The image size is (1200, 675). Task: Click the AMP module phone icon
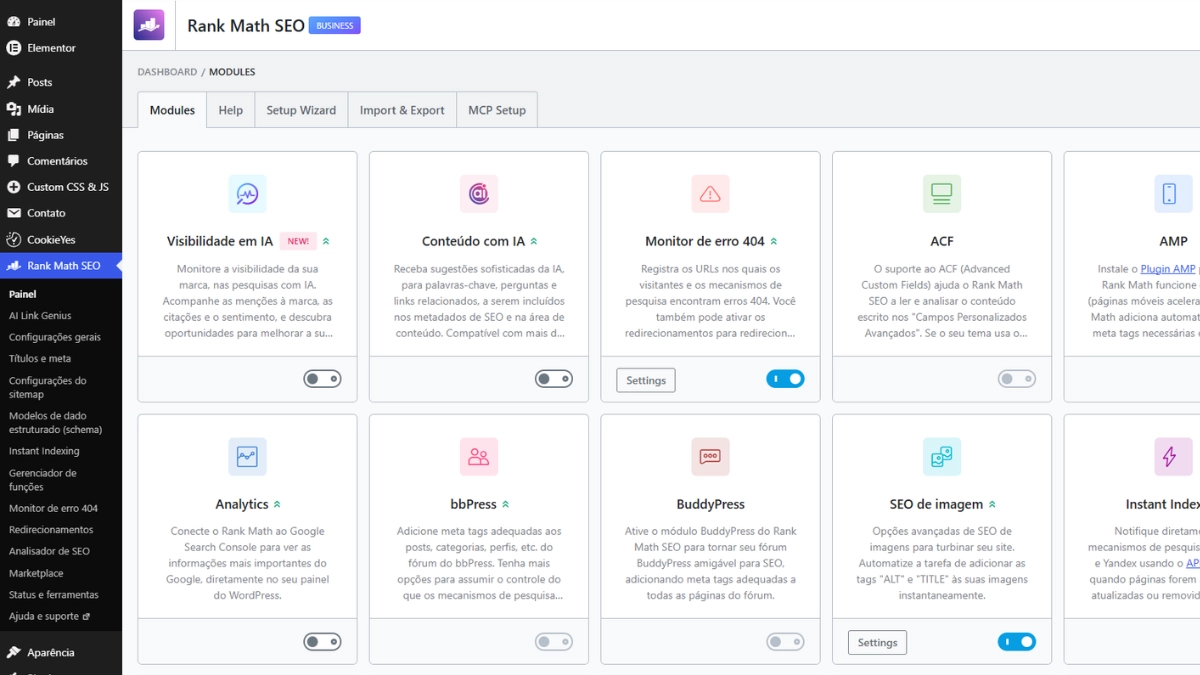click(x=1173, y=194)
